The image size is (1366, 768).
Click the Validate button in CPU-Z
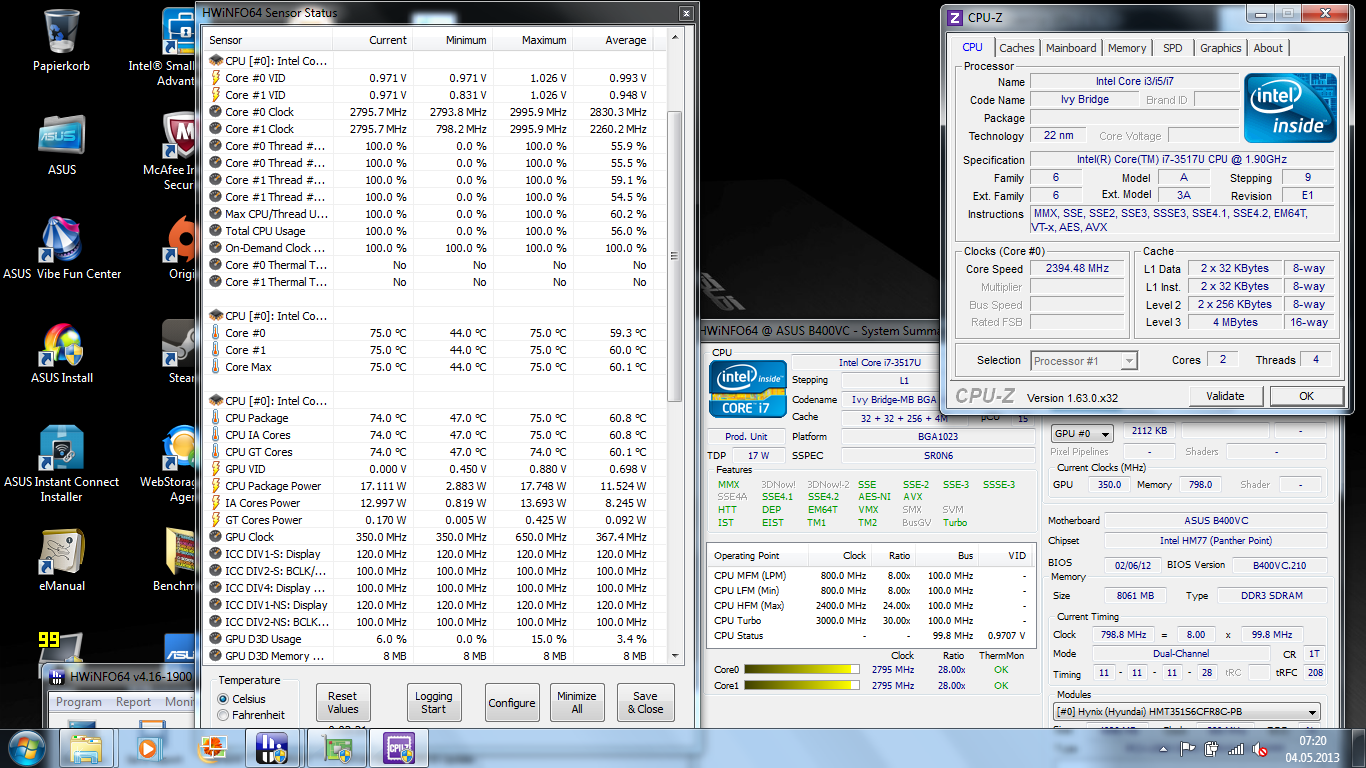pos(1225,396)
